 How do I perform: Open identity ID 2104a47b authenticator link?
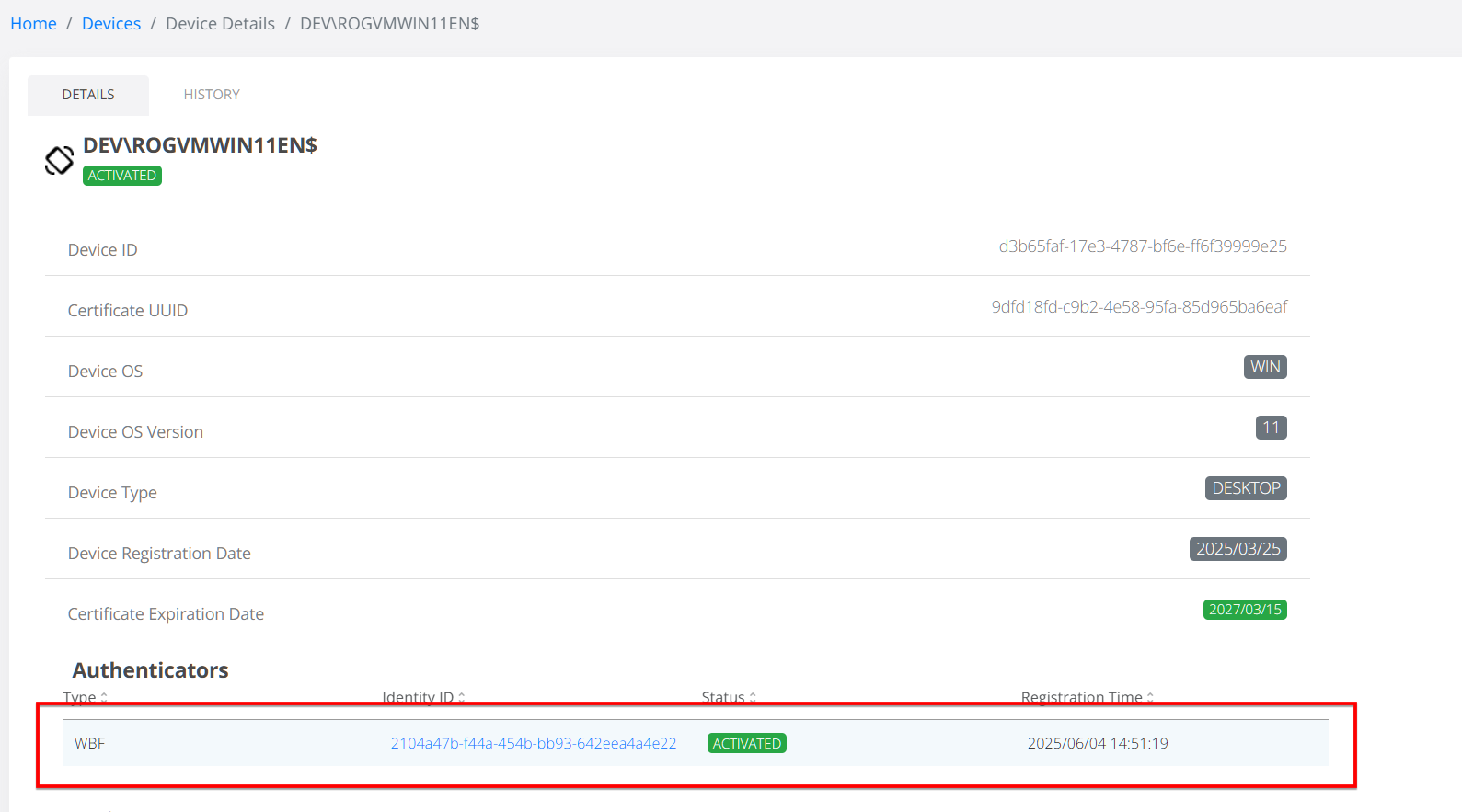(533, 743)
